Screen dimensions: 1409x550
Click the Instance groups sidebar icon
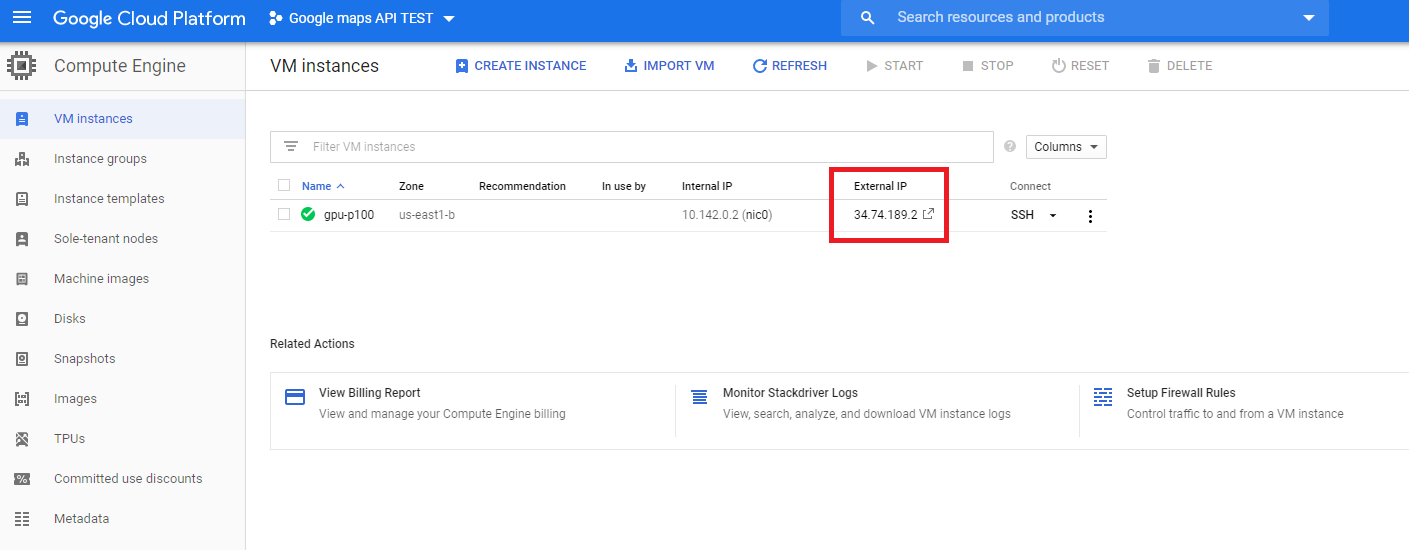[22, 159]
